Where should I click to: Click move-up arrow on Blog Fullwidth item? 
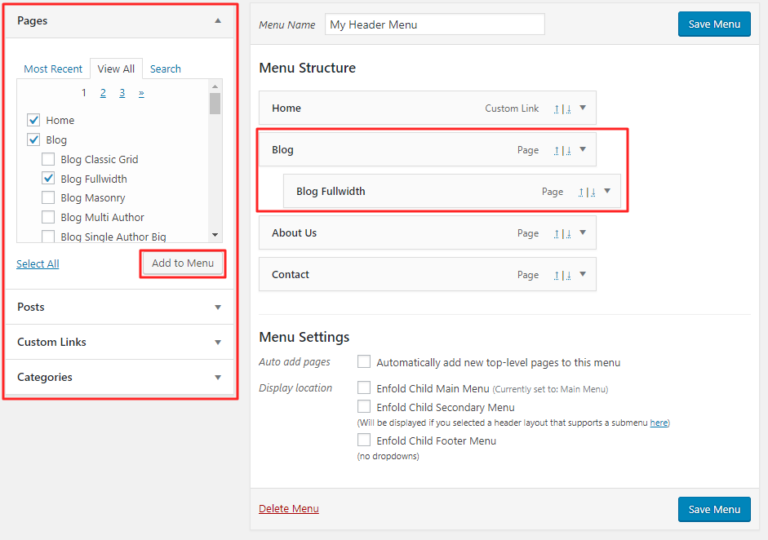(x=581, y=192)
